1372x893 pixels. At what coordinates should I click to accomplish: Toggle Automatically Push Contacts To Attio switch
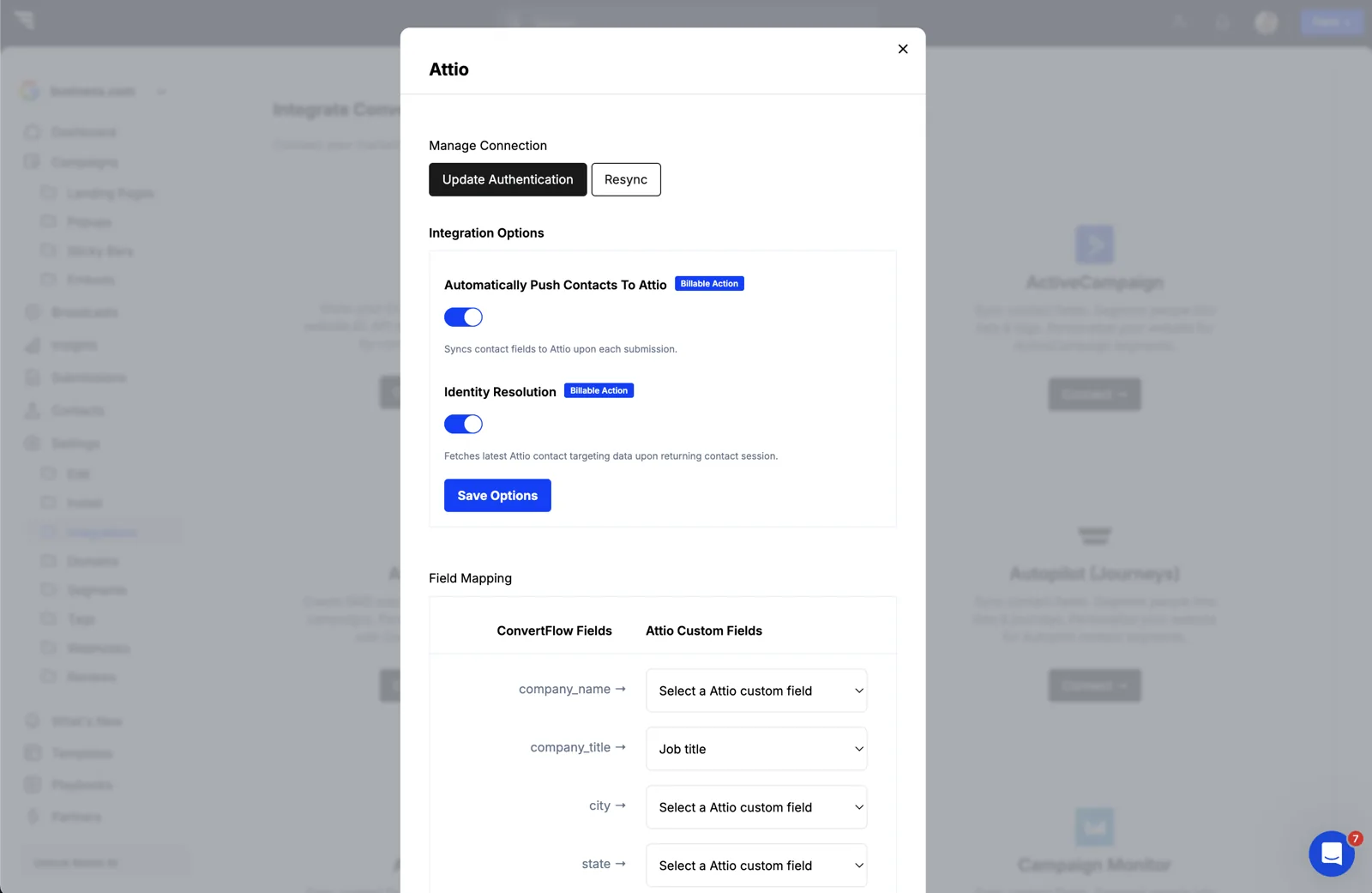[x=463, y=317]
